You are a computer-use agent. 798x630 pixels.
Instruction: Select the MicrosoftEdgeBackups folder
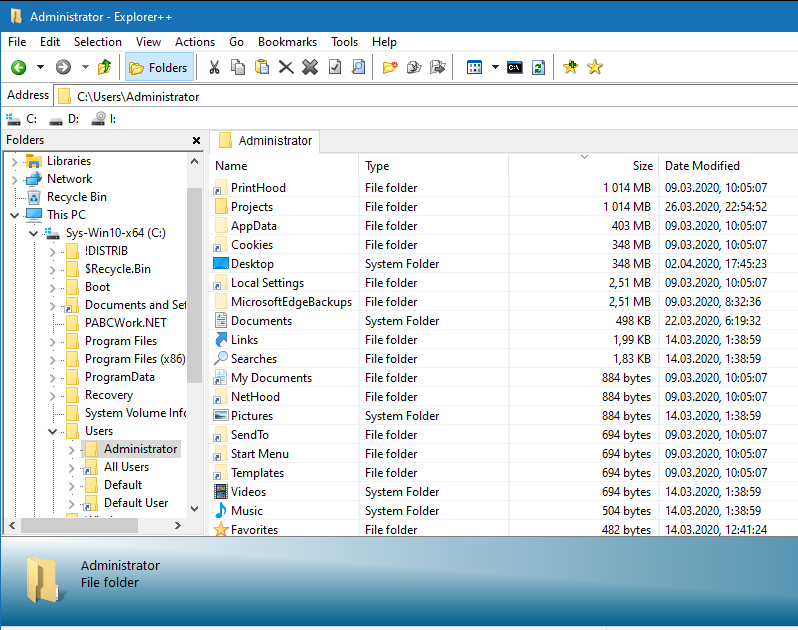(x=291, y=302)
